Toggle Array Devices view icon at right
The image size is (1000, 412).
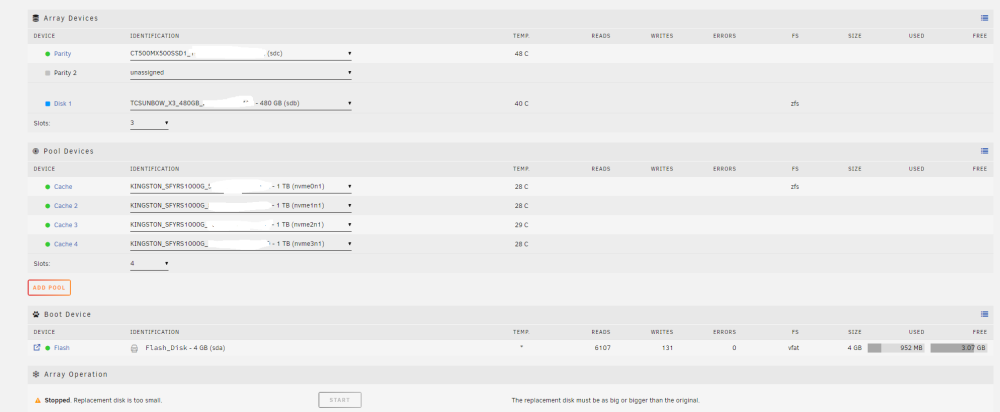984,18
